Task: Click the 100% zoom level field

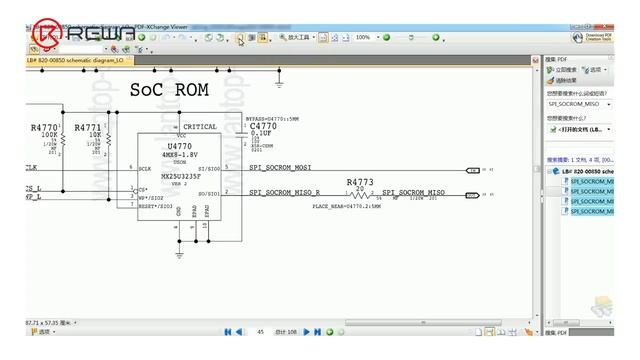Action: click(363, 38)
